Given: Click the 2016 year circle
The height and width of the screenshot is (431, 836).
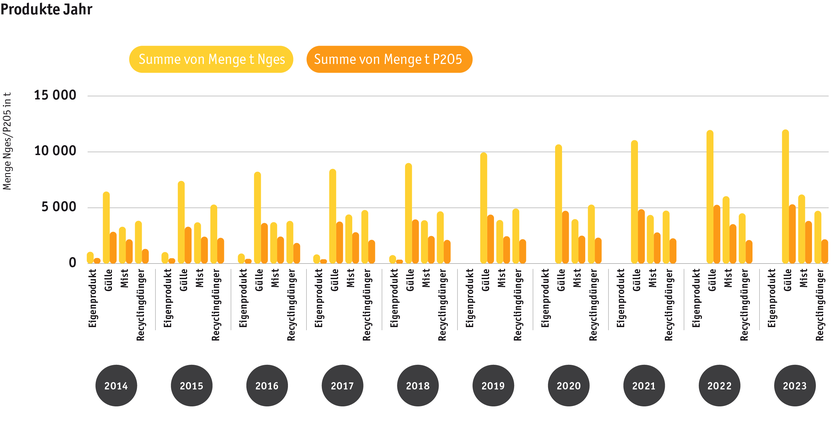Looking at the screenshot, I should pos(267,385).
